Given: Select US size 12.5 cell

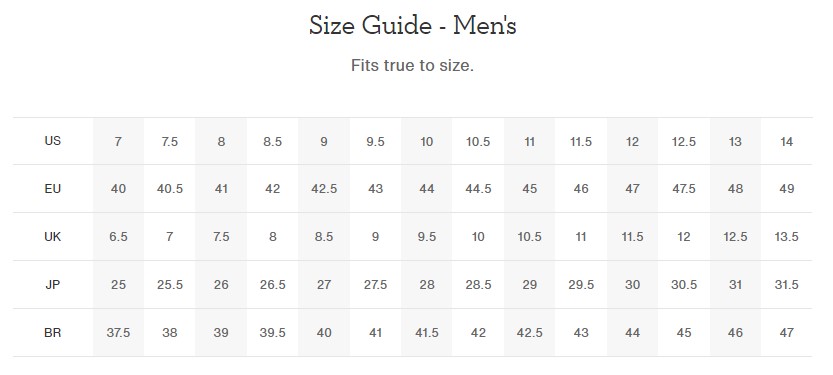Looking at the screenshot, I should click(x=684, y=142).
